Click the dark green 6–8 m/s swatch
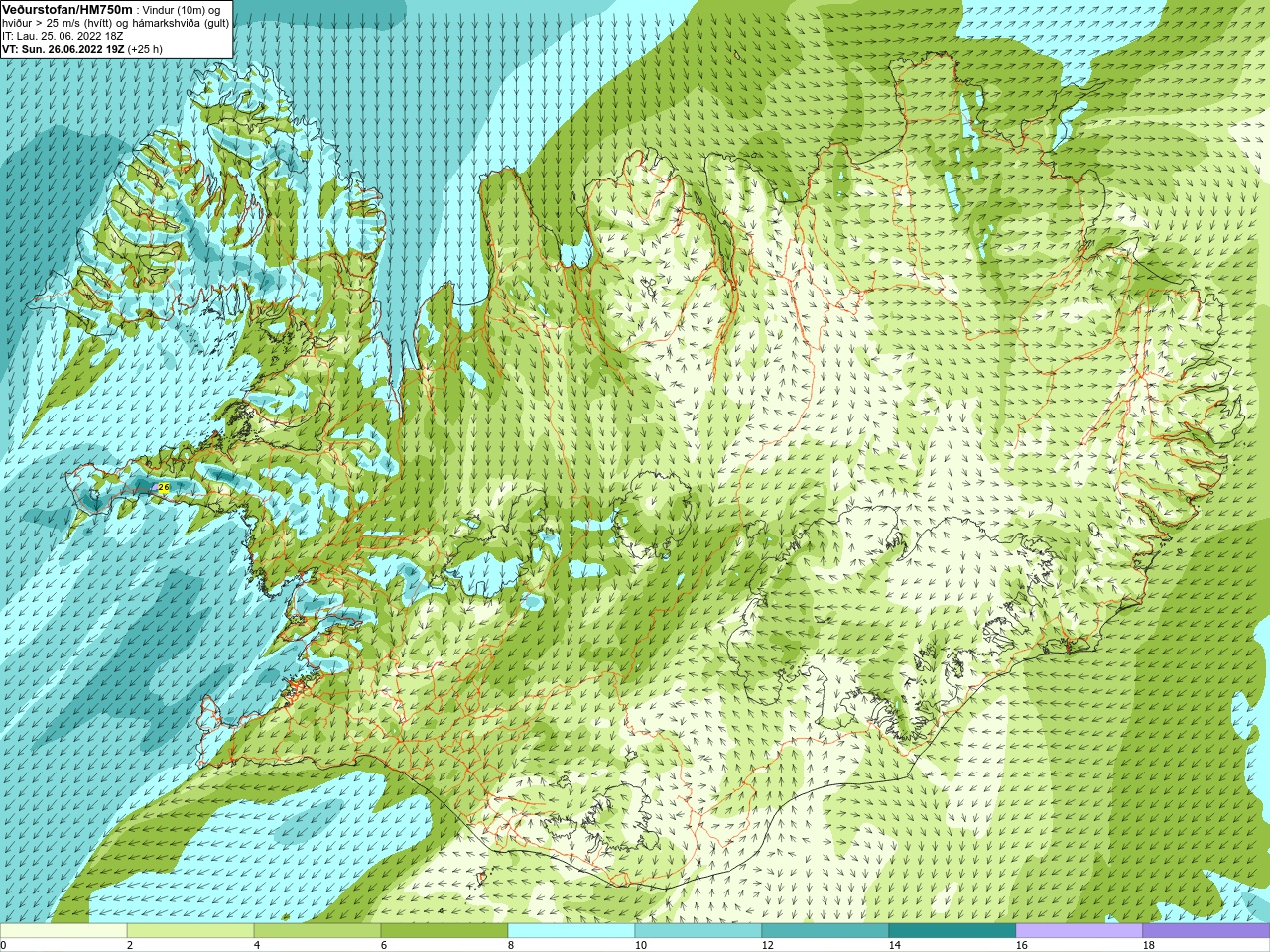This screenshot has height=952, width=1270. [x=444, y=931]
